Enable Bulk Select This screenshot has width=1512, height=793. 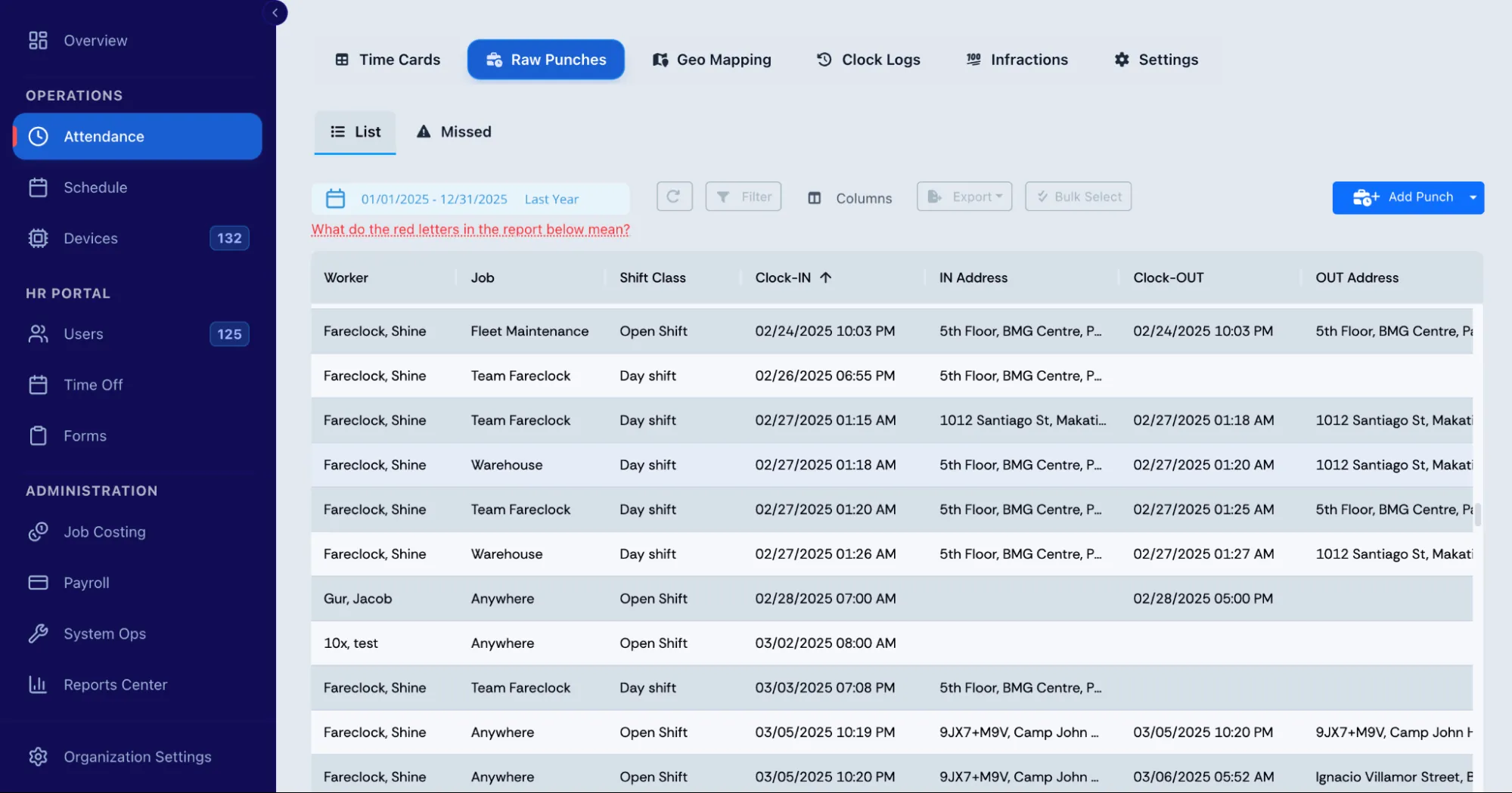pos(1078,197)
